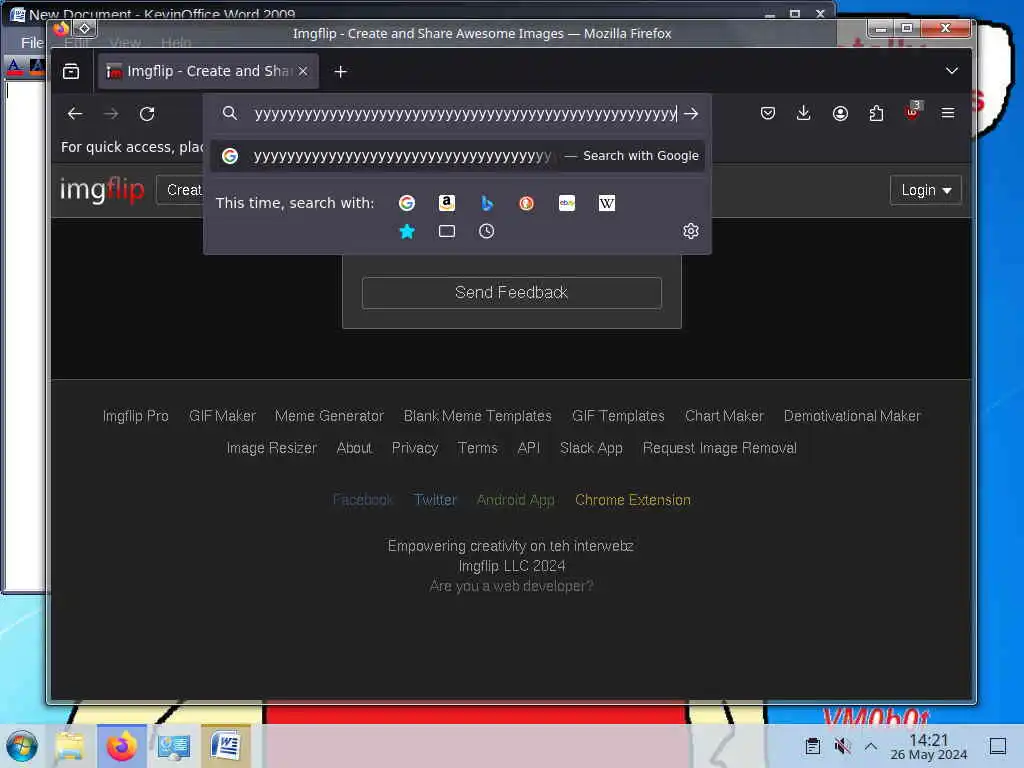
Task: Open the File menu in KevinOffice Word
Action: click(x=31, y=42)
